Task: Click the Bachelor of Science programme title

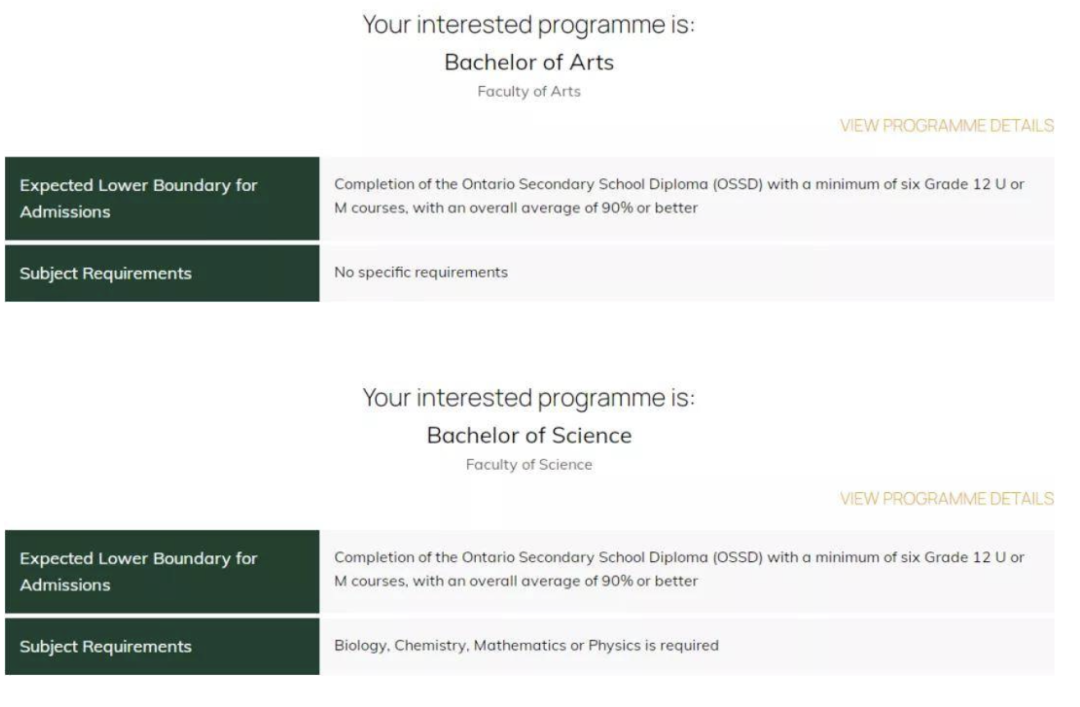Action: pos(529,435)
